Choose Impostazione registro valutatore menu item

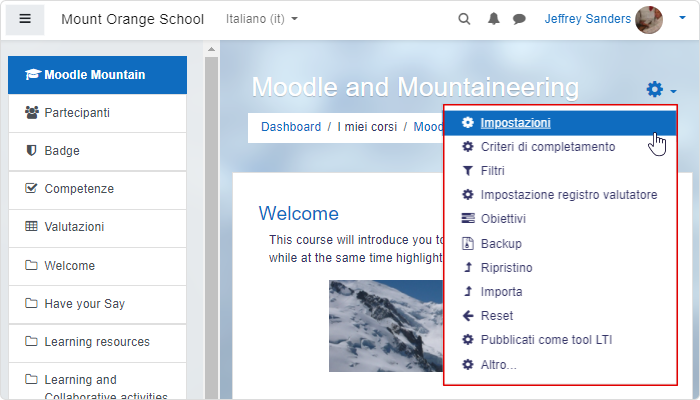pos(560,195)
